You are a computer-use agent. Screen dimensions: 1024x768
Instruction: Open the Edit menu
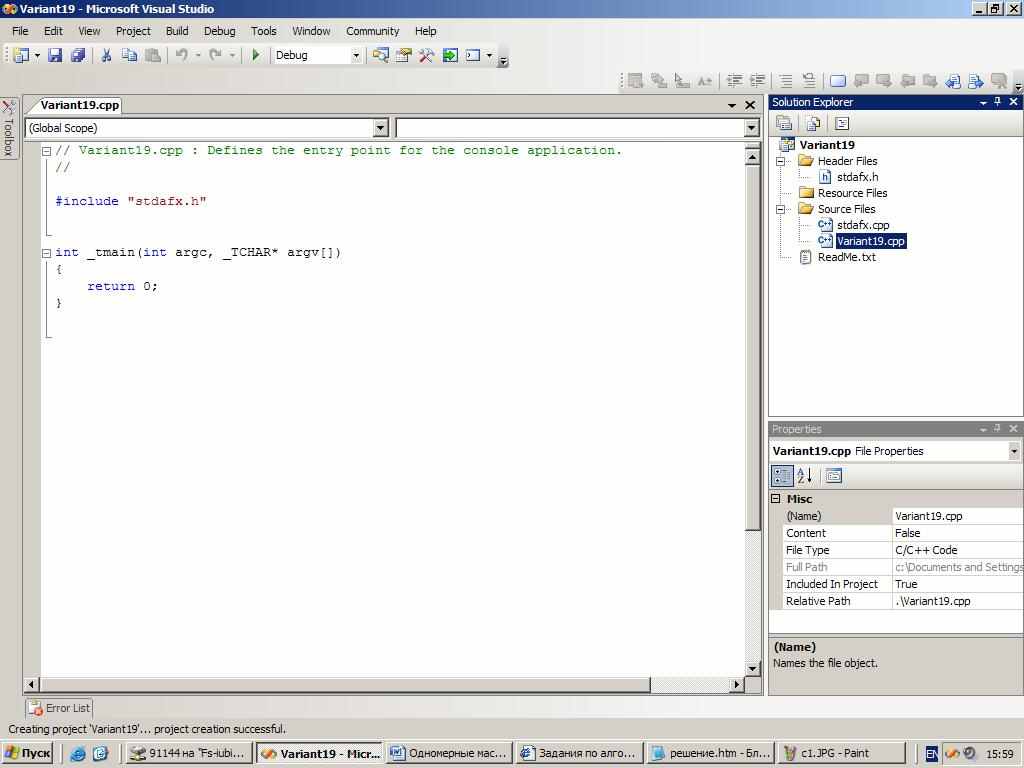pos(54,31)
